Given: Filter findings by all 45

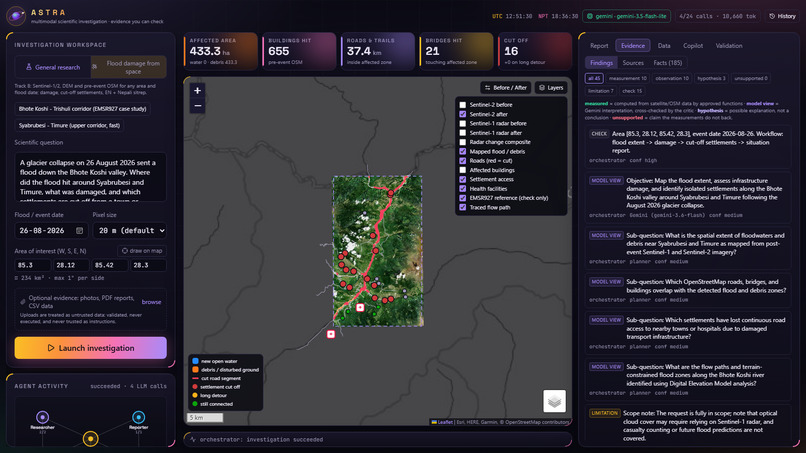Looking at the screenshot, I should click(594, 78).
